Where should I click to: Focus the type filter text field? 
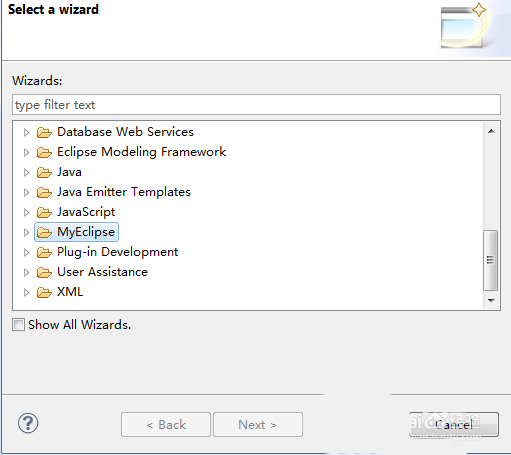pos(256,105)
